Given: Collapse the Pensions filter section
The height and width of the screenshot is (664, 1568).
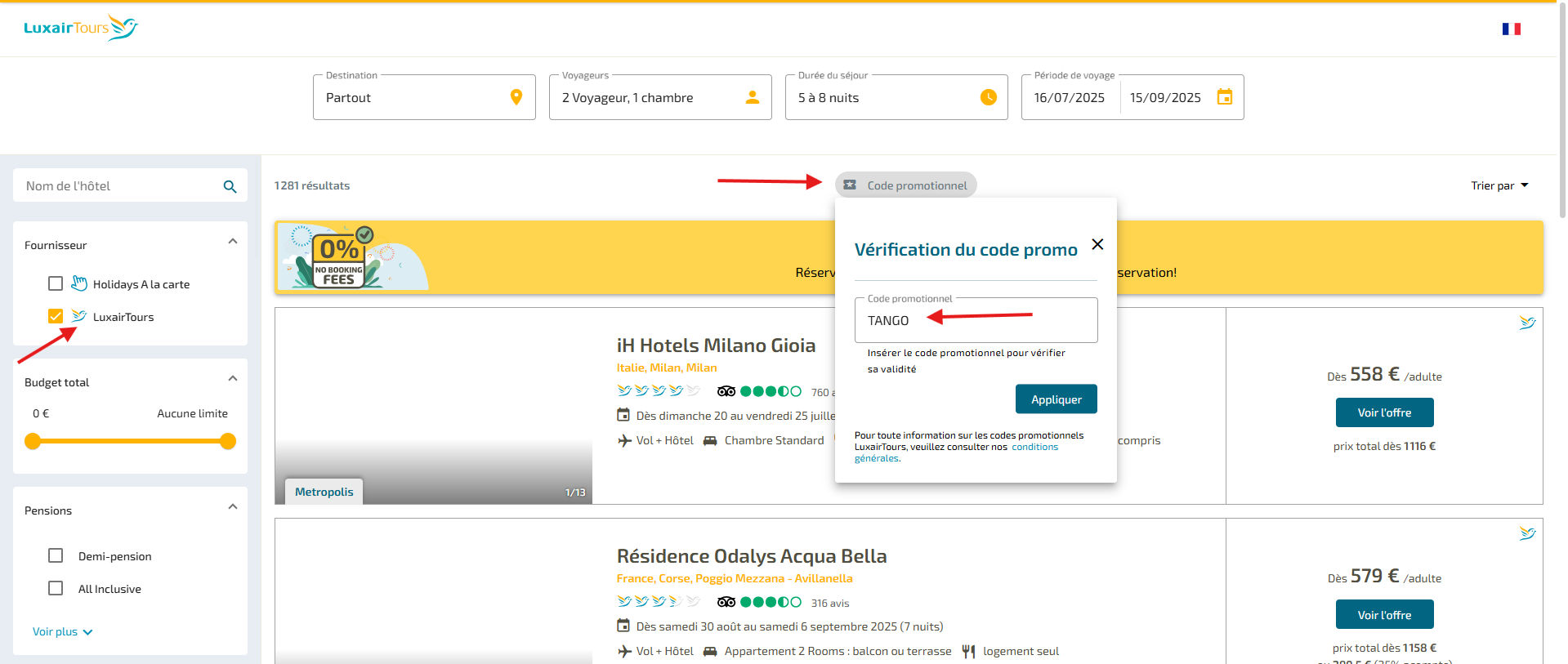Looking at the screenshot, I should point(233,507).
